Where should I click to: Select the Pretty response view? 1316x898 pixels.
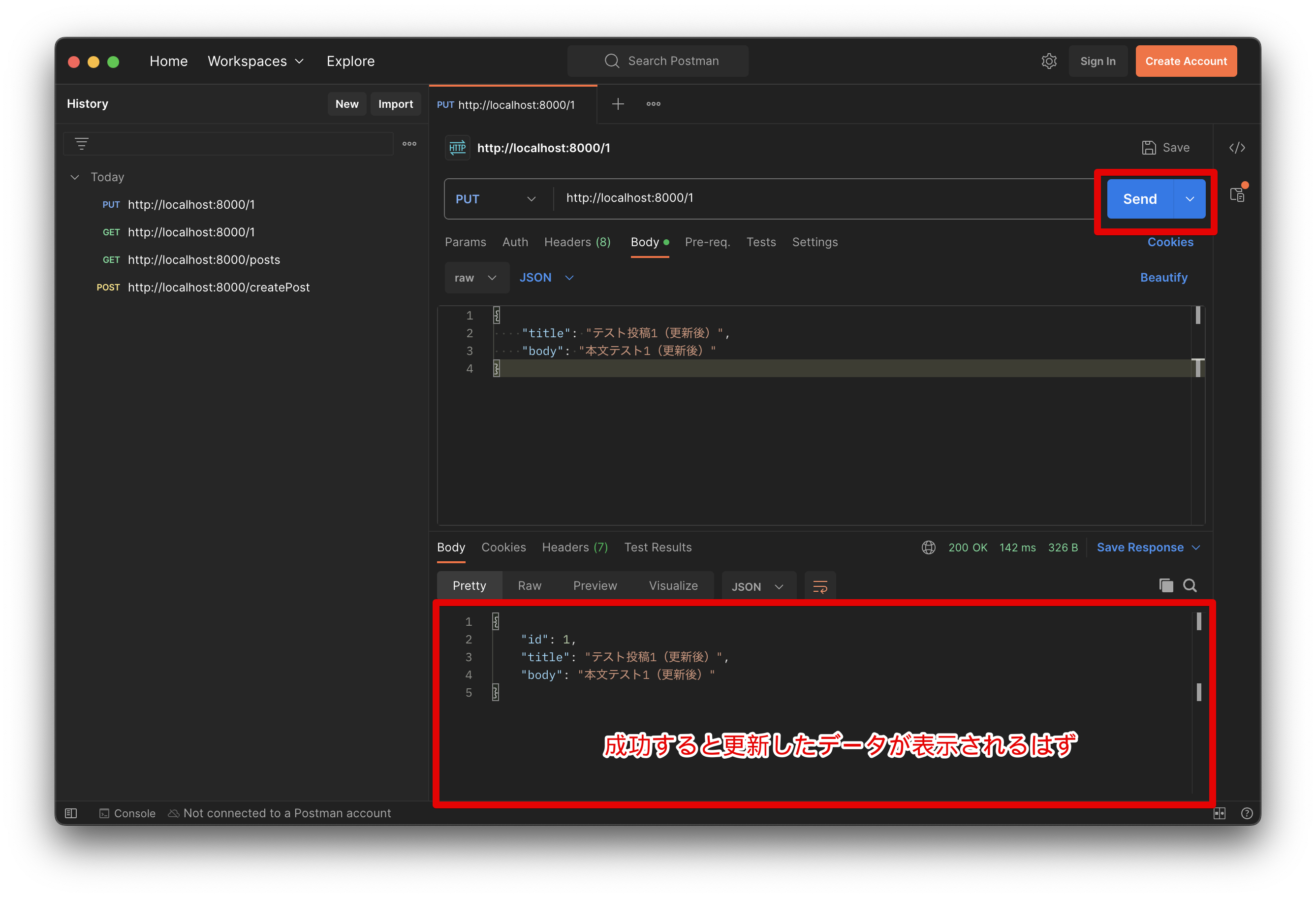[469, 586]
